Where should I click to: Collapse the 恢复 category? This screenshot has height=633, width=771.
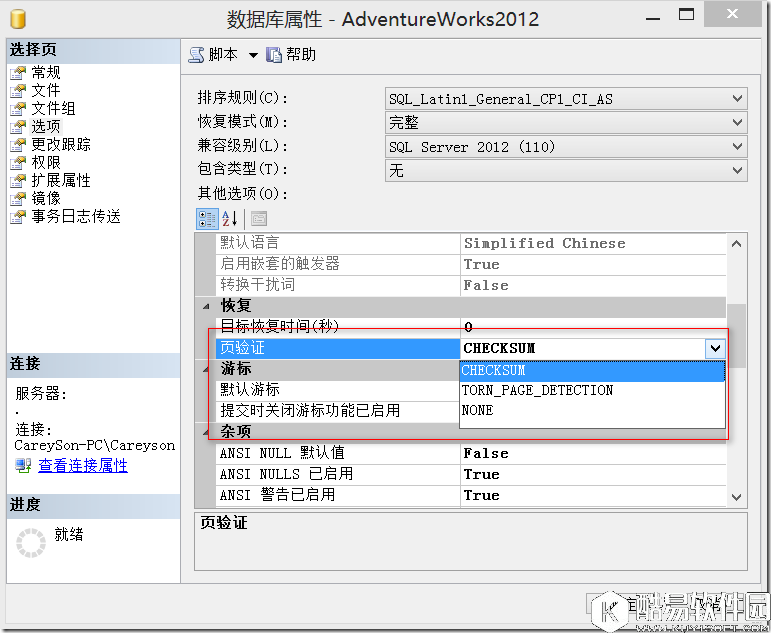click(x=206, y=306)
